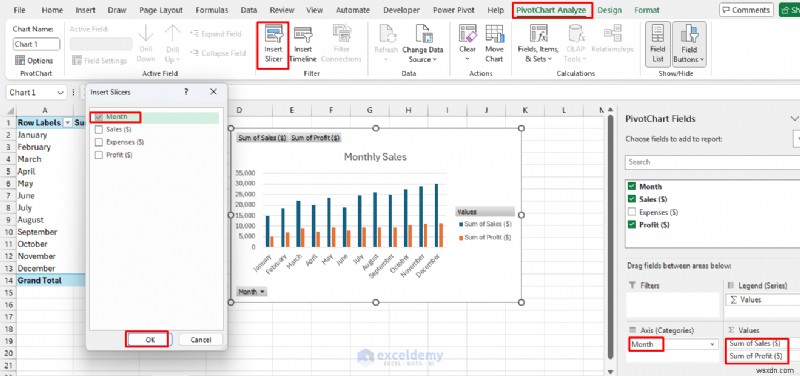The image size is (800, 376).
Task: Switch to the Page Layout tab
Action: 161,10
